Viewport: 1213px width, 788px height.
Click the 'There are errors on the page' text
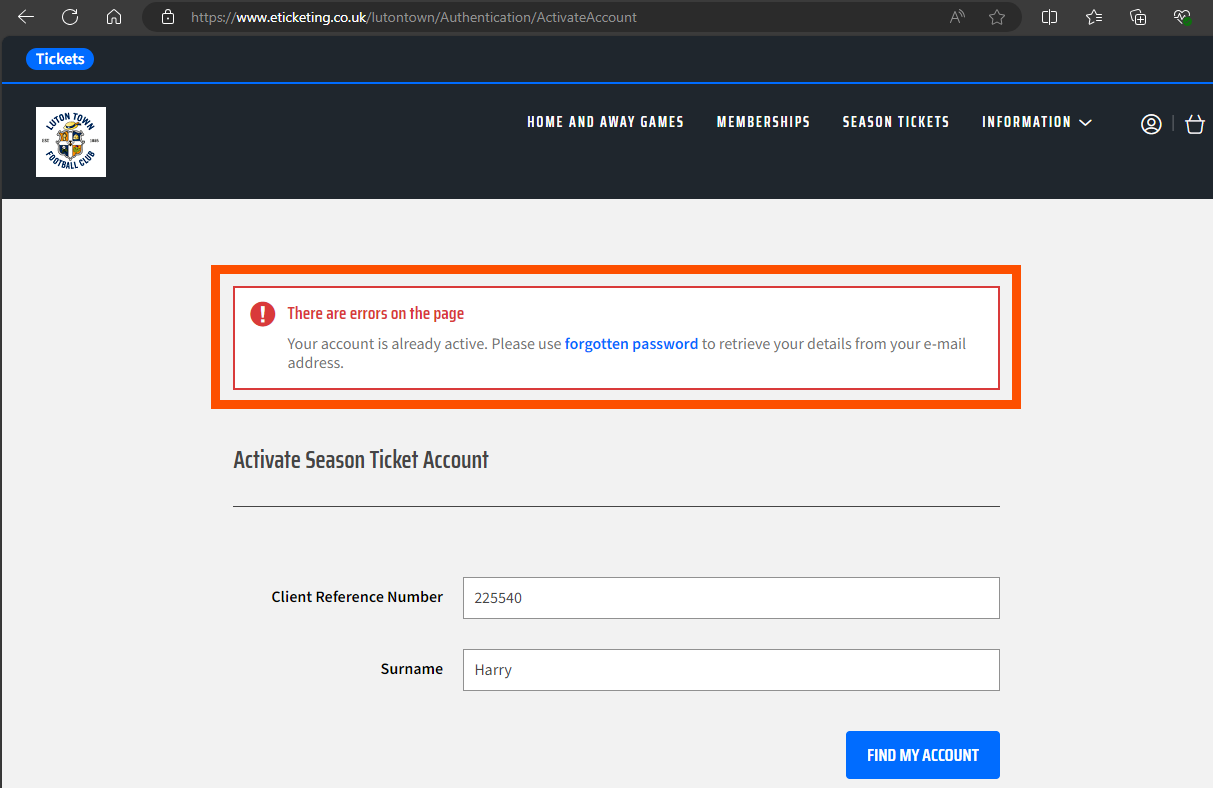(376, 314)
